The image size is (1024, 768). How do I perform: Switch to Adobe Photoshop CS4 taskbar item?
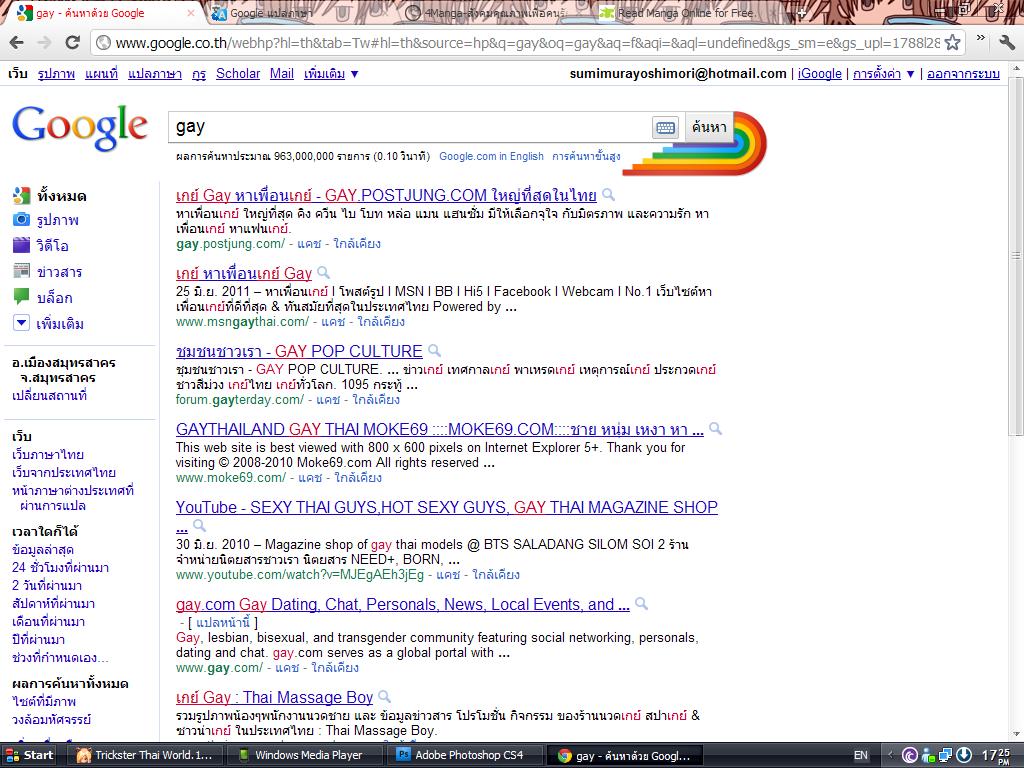point(467,756)
